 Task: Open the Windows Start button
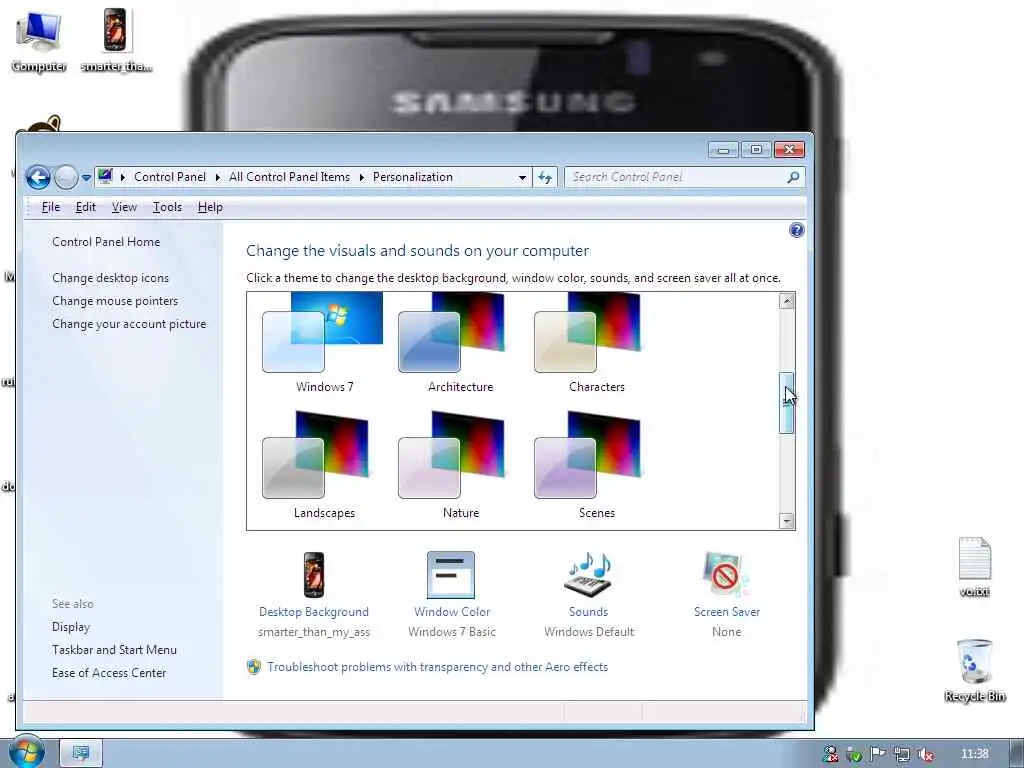26,753
